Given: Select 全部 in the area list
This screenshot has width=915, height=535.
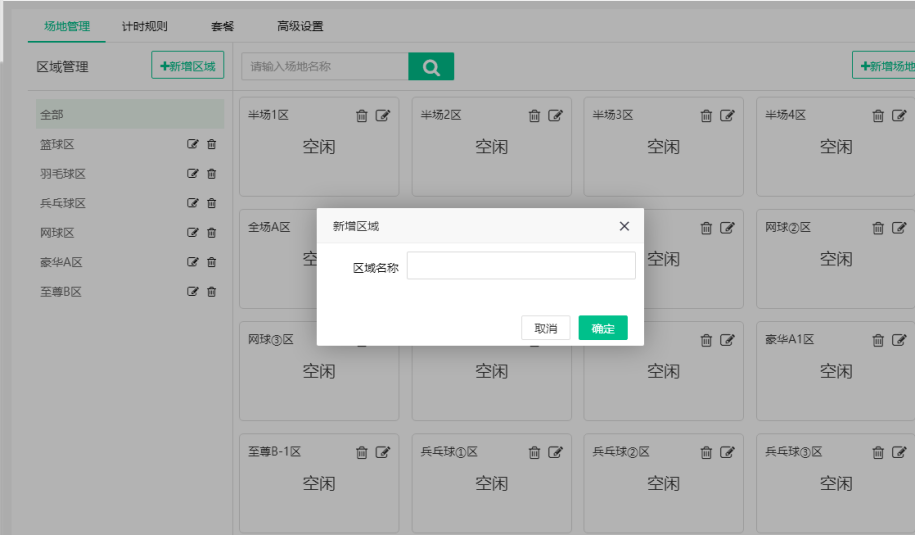Looking at the screenshot, I should (130, 115).
